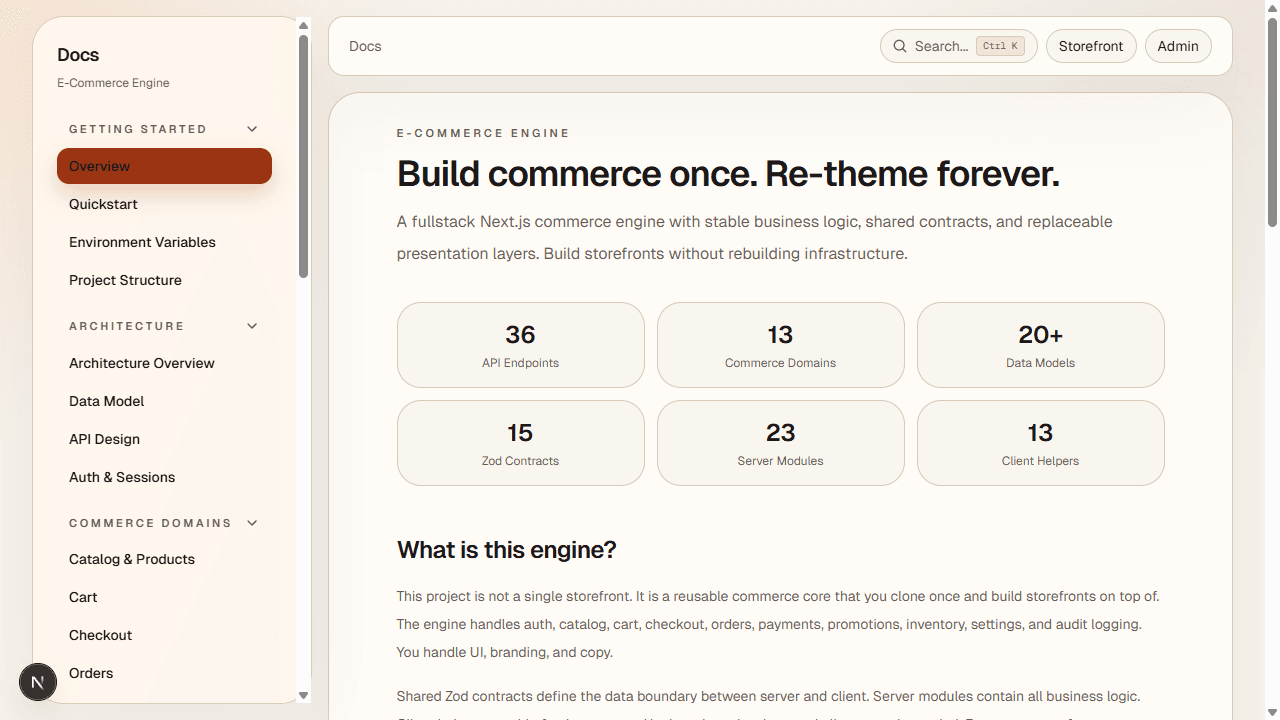Click the Admin button
1280x720 pixels.
pyautogui.click(x=1178, y=46)
